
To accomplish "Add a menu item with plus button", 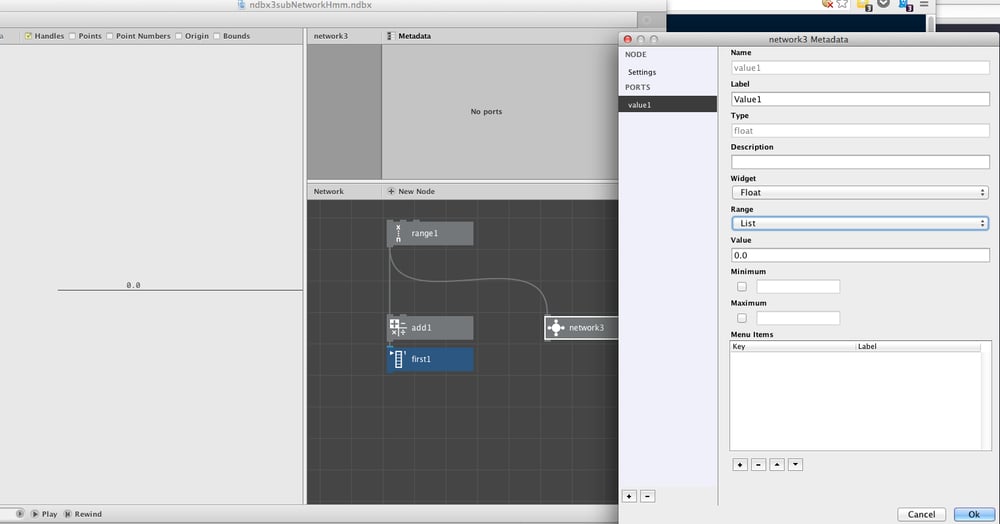I will [740, 465].
